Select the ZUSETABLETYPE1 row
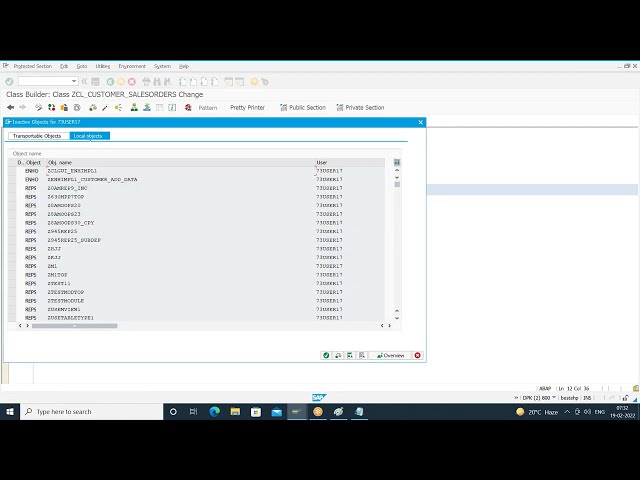 196,318
